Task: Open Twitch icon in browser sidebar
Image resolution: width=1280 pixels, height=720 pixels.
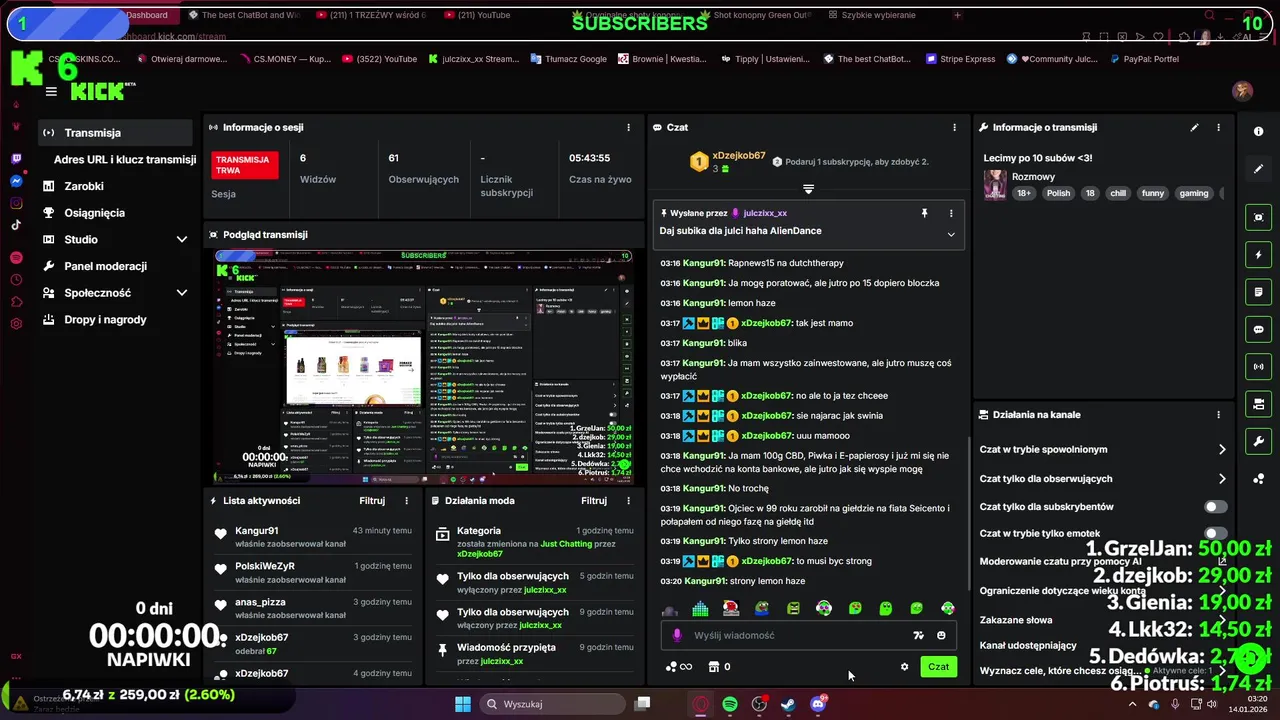Action: pos(17,159)
